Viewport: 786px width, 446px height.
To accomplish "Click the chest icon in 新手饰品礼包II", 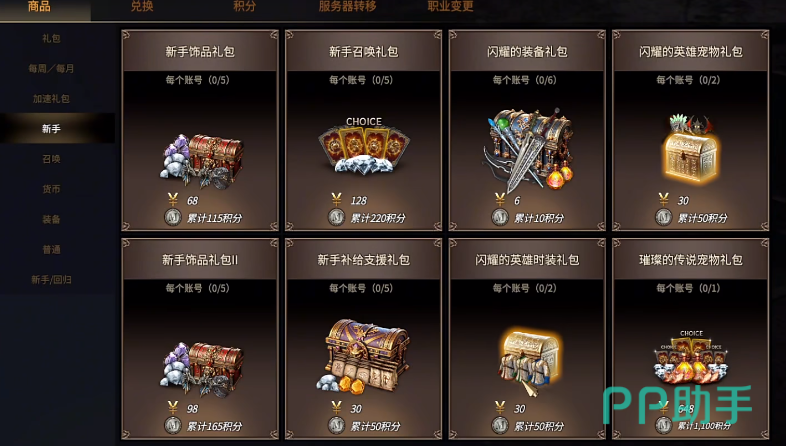I will (202, 370).
